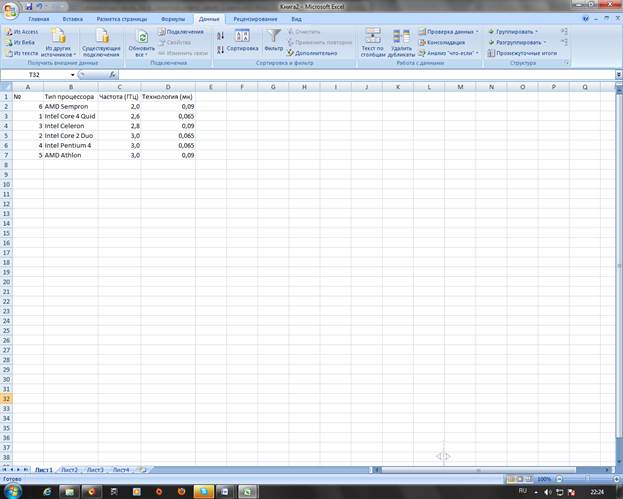Click the zoom out minus button

(x=559, y=479)
